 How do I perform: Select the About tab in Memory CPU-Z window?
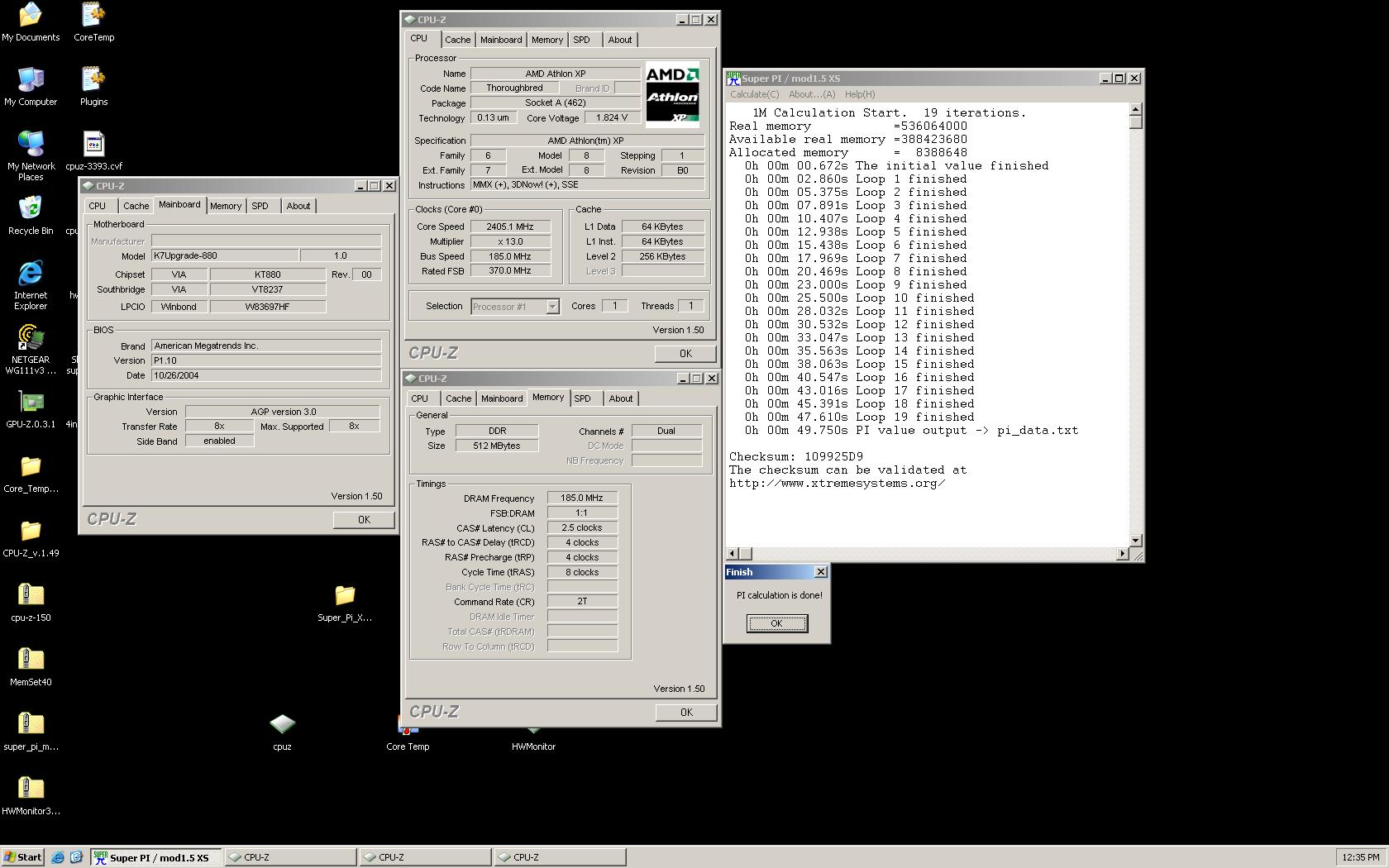(621, 398)
